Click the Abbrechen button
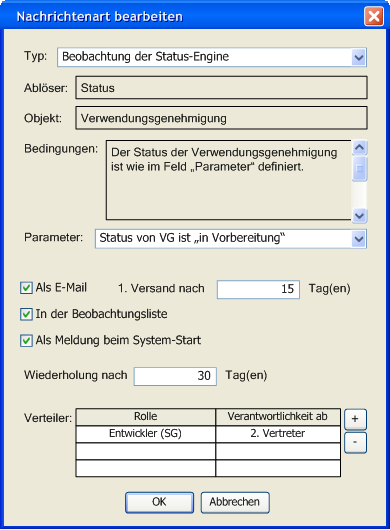The height and width of the screenshot is (530, 390). pos(235,502)
